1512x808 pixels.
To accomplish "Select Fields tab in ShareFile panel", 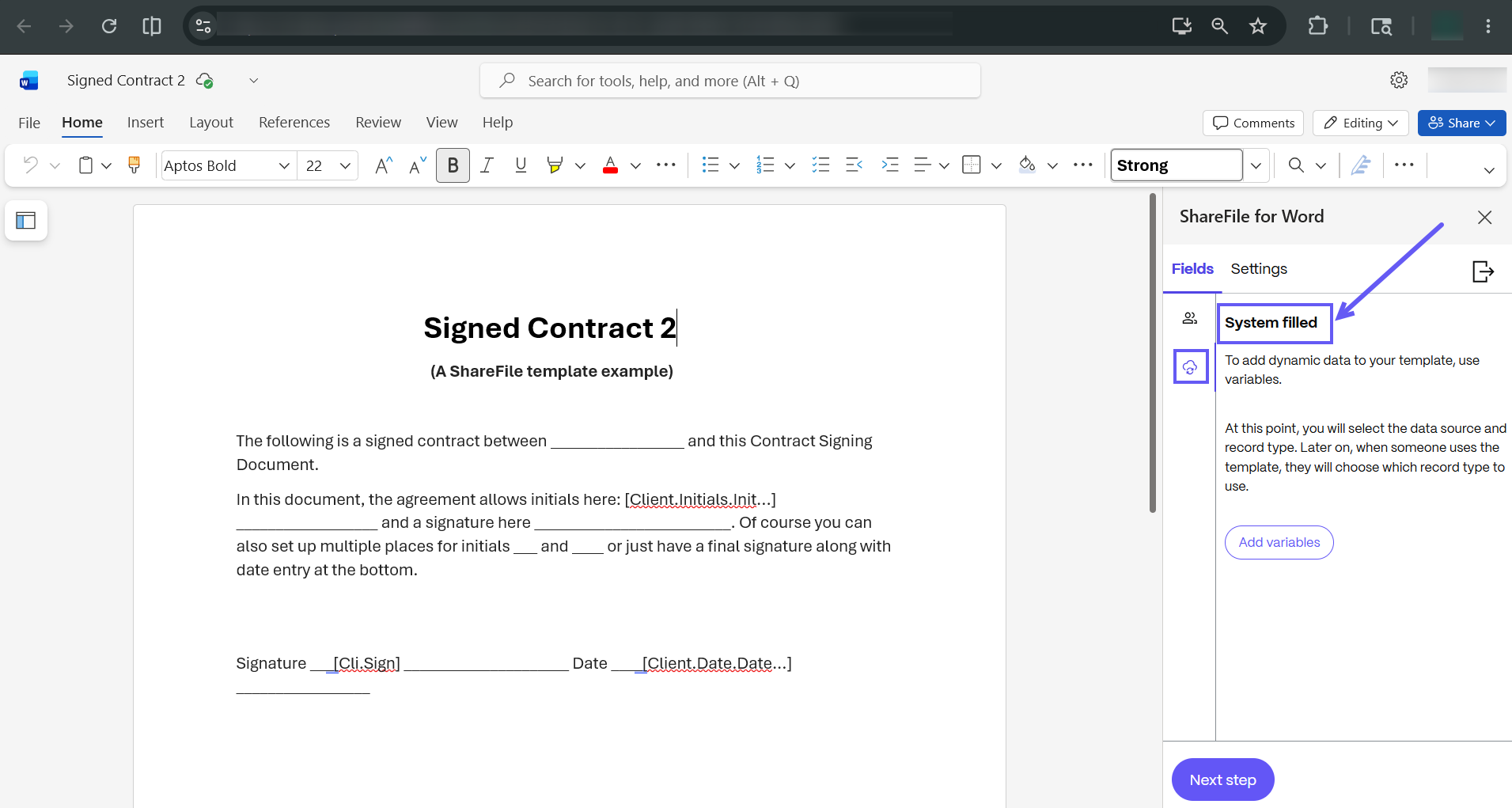I will tap(1192, 269).
